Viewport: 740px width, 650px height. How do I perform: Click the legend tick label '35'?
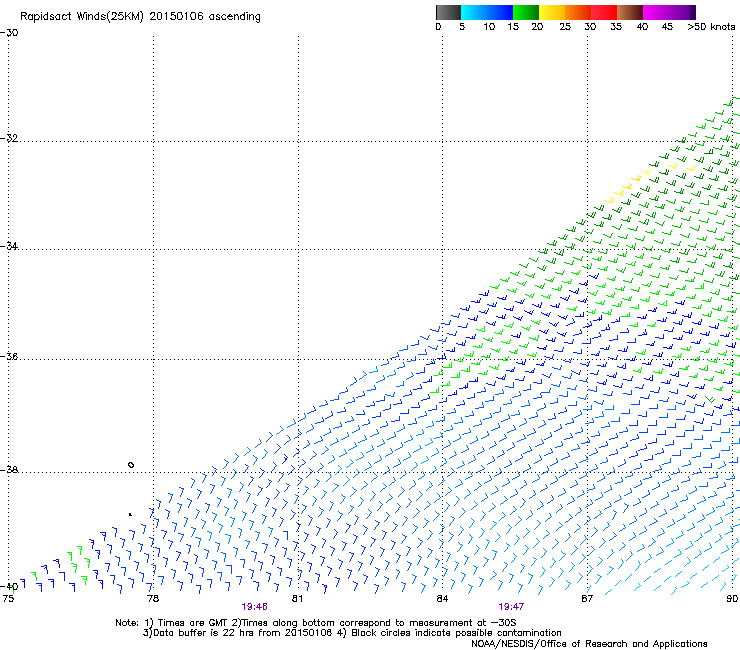coord(616,27)
